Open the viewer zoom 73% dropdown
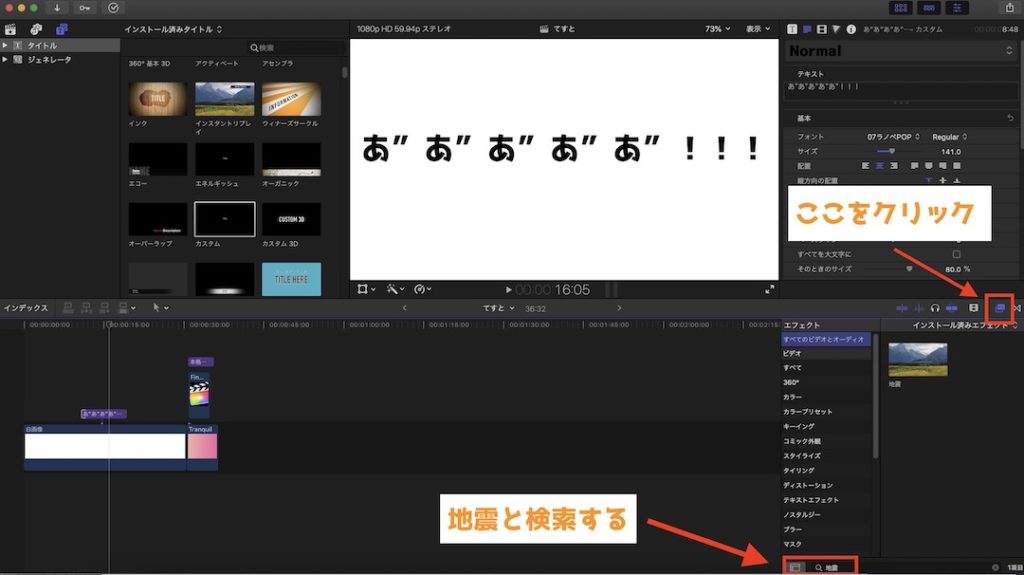 click(717, 29)
